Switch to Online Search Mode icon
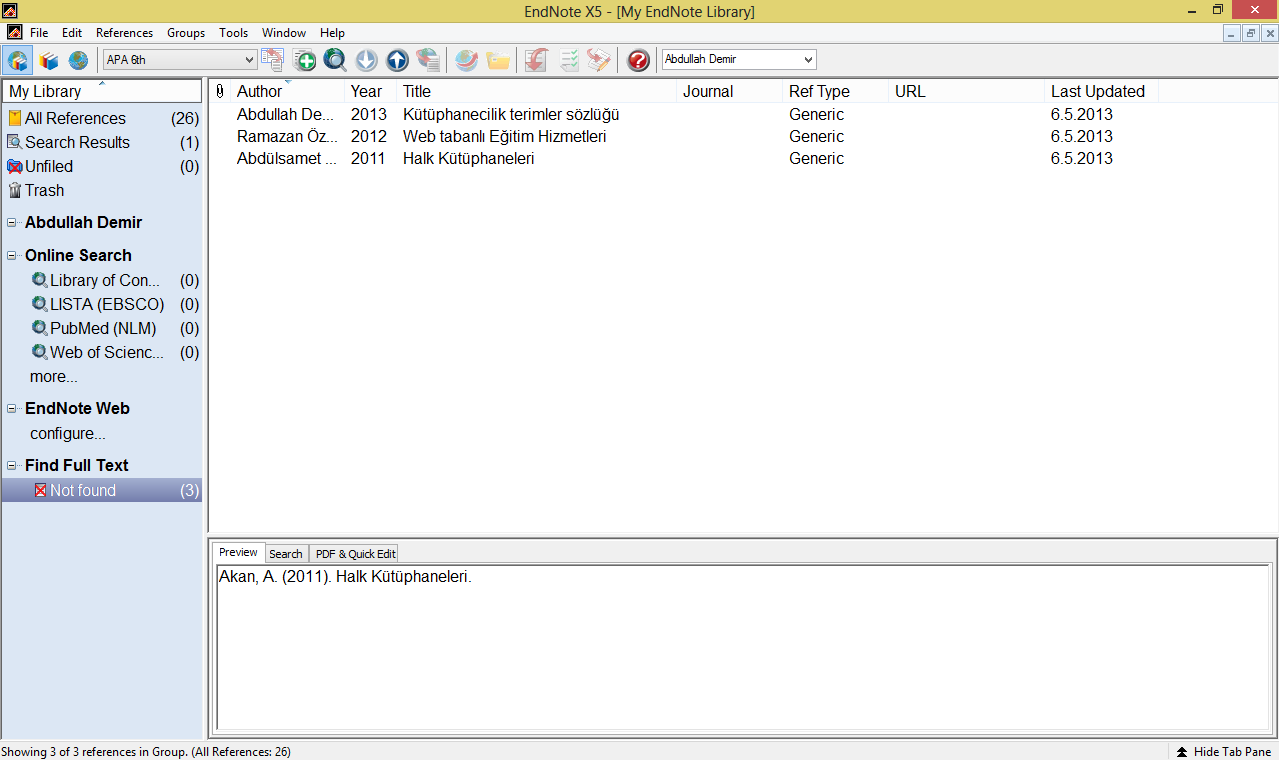 (x=78, y=60)
